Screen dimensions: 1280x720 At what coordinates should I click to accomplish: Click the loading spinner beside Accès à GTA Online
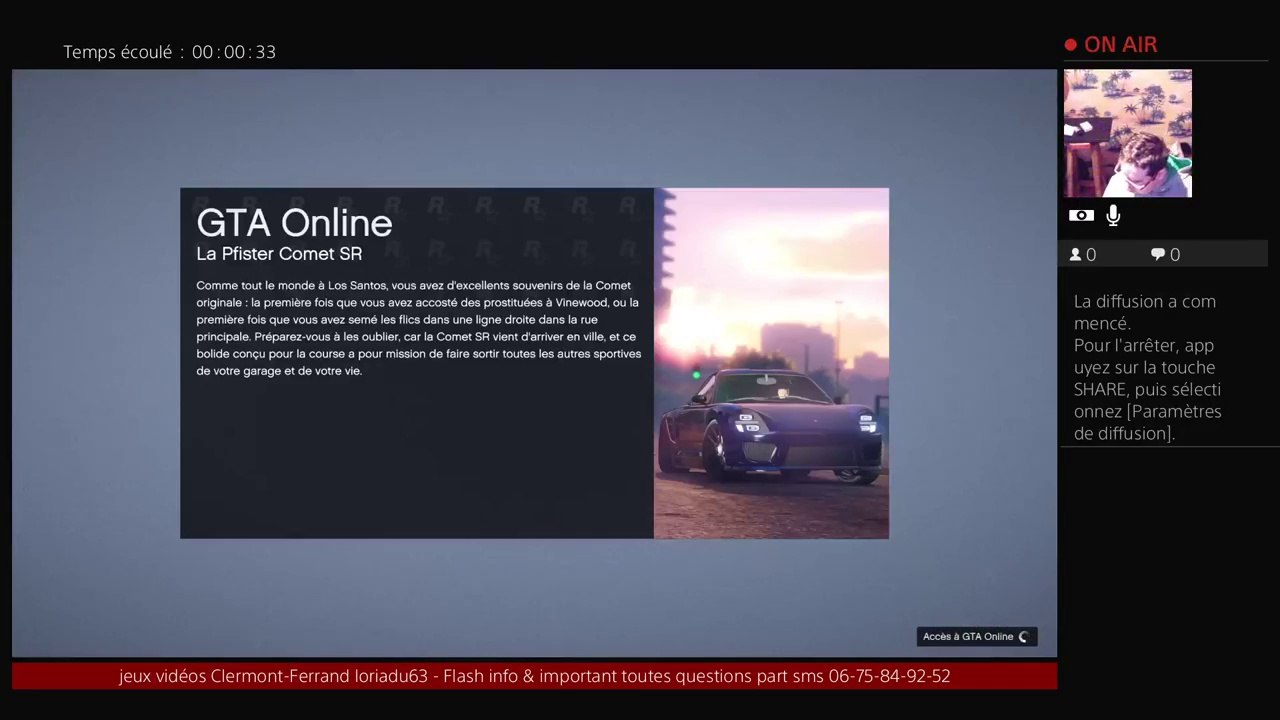pos(1023,637)
